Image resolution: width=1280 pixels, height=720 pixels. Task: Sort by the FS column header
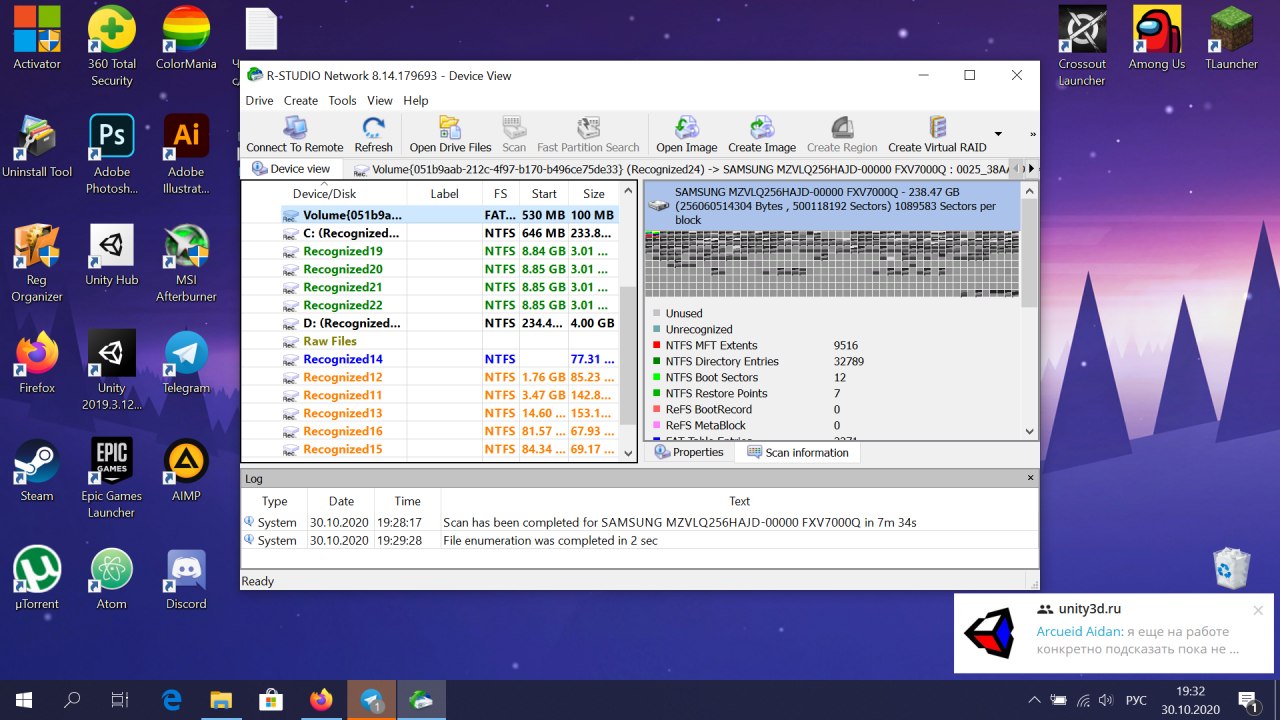pyautogui.click(x=500, y=194)
